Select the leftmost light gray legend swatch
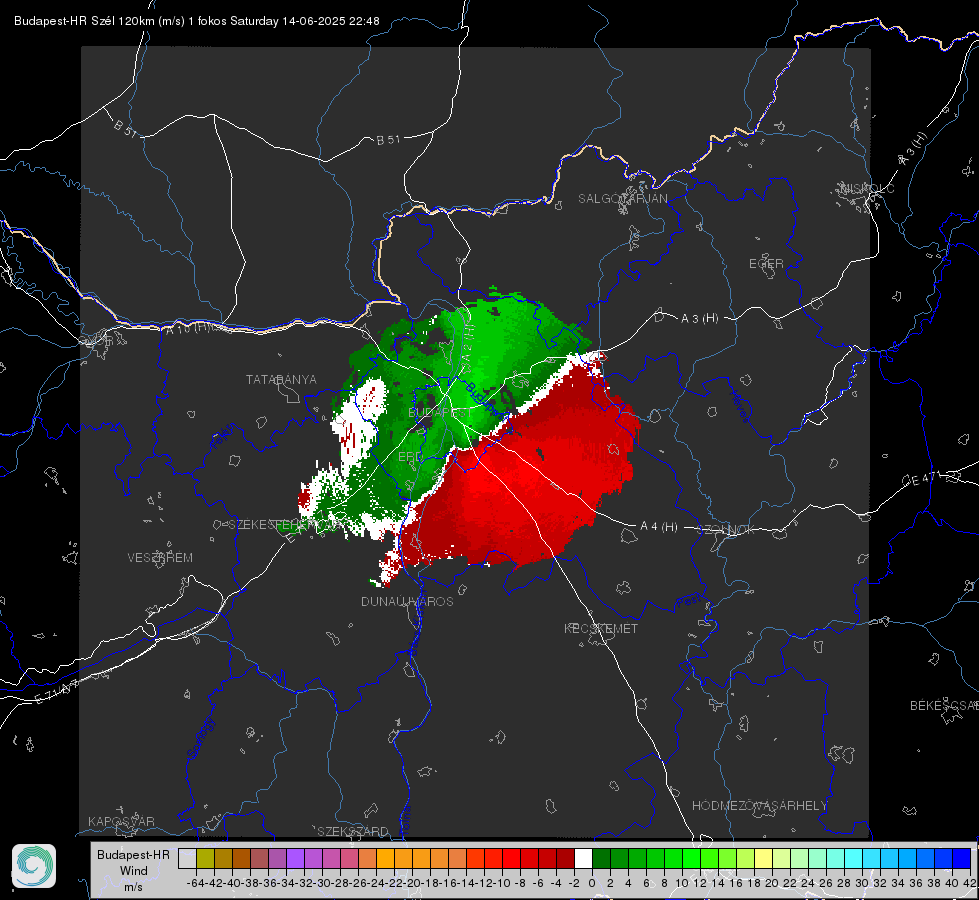Viewport: 979px width, 900px height. point(187,859)
